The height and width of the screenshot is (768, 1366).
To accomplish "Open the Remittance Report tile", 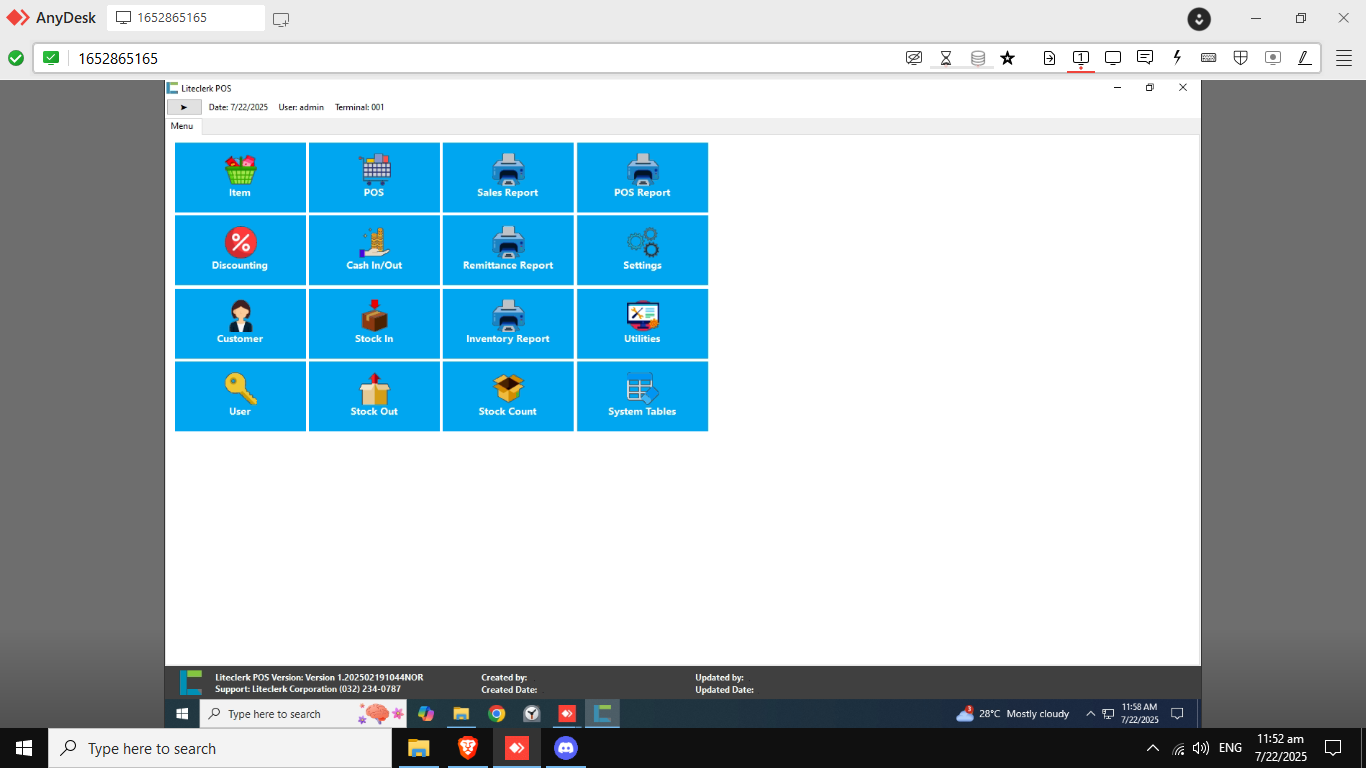I will tap(508, 250).
